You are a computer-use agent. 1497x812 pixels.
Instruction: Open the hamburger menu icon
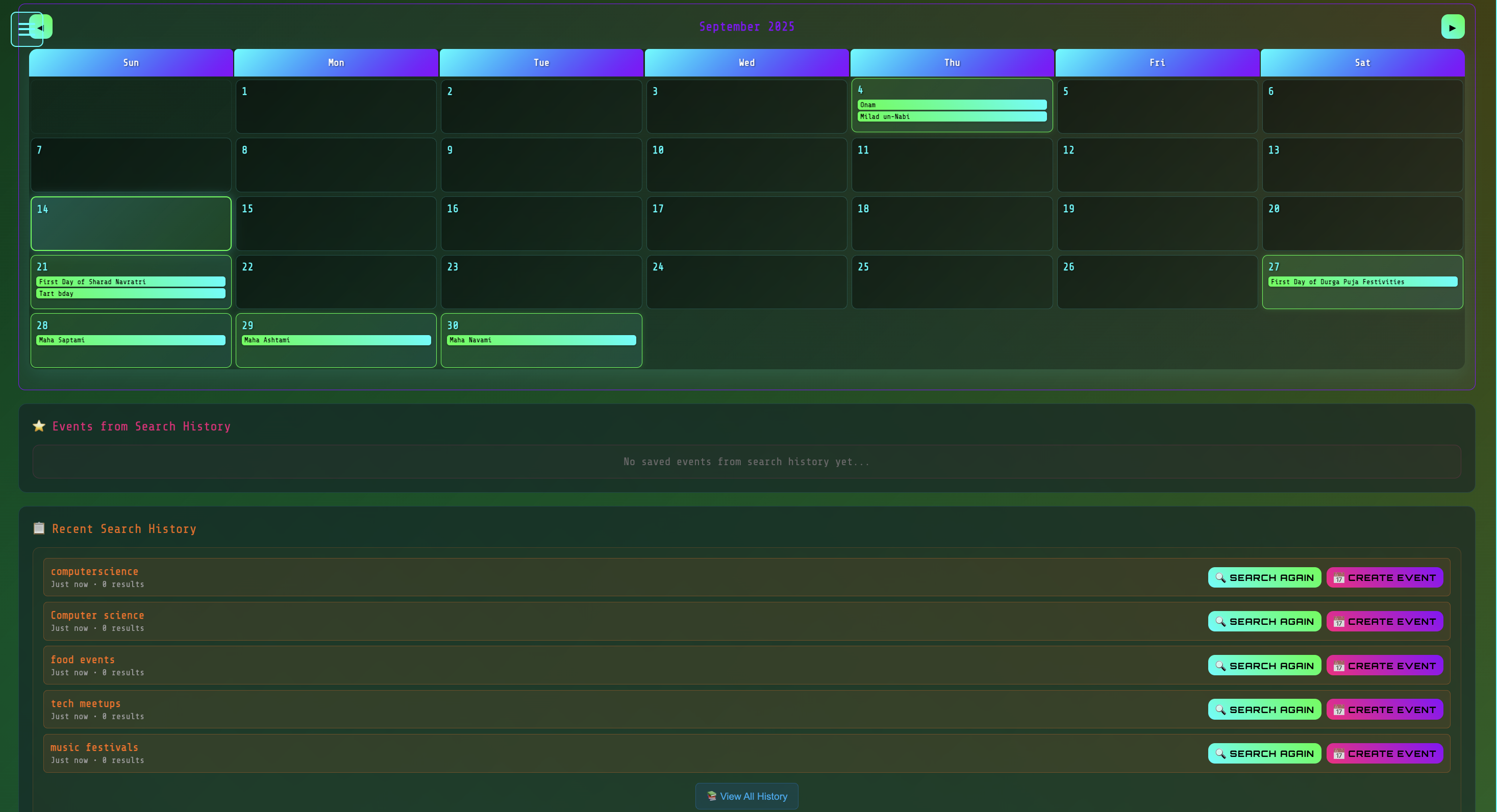[21, 29]
